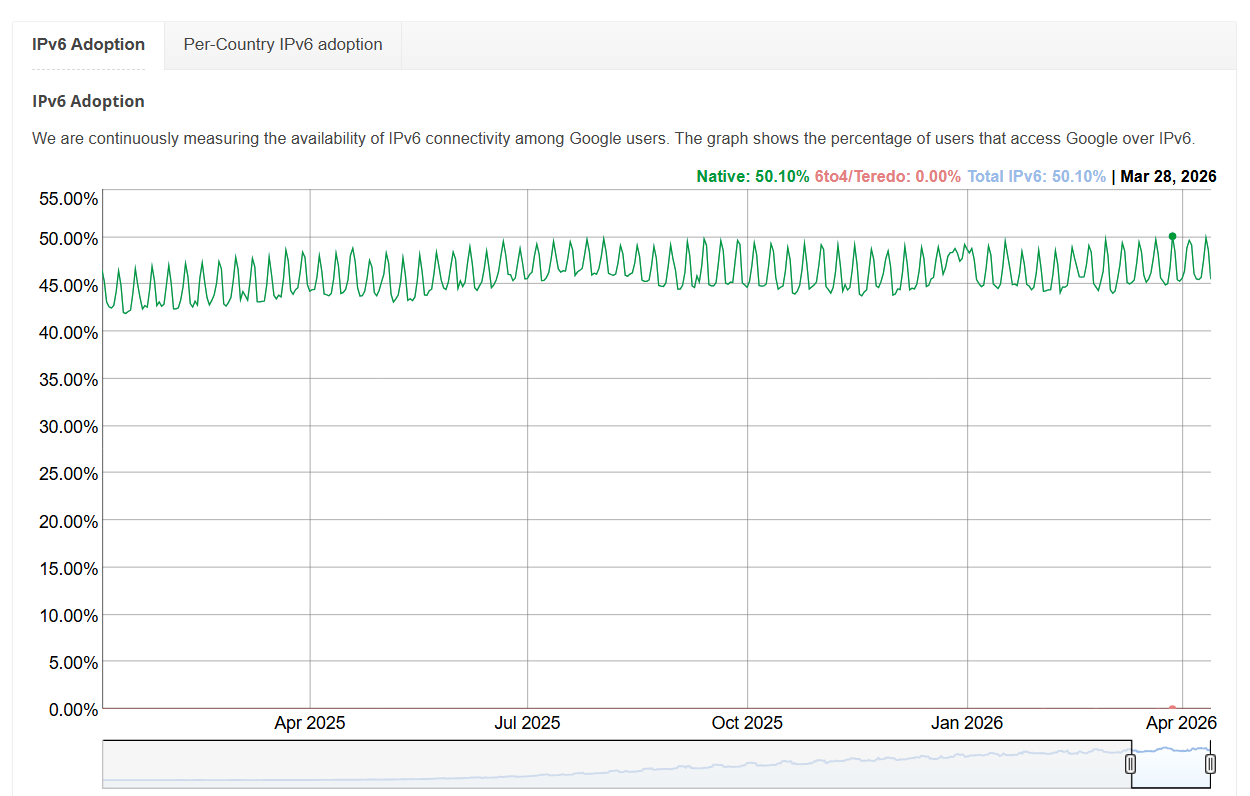Viewport: 1250px width, 796px height.
Task: Click the Jan 2026 x-axis label
Action: point(967,723)
